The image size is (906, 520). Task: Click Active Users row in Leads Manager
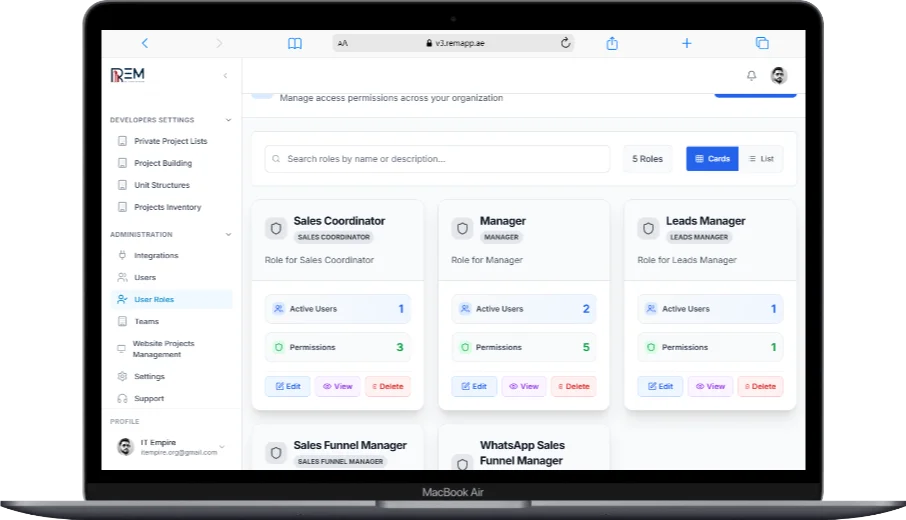710,309
